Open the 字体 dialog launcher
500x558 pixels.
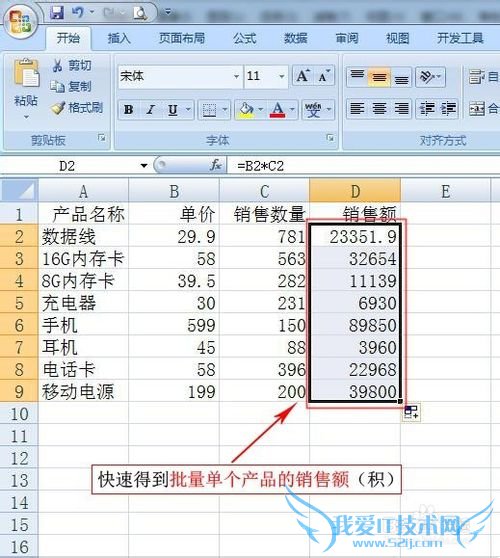click(330, 138)
